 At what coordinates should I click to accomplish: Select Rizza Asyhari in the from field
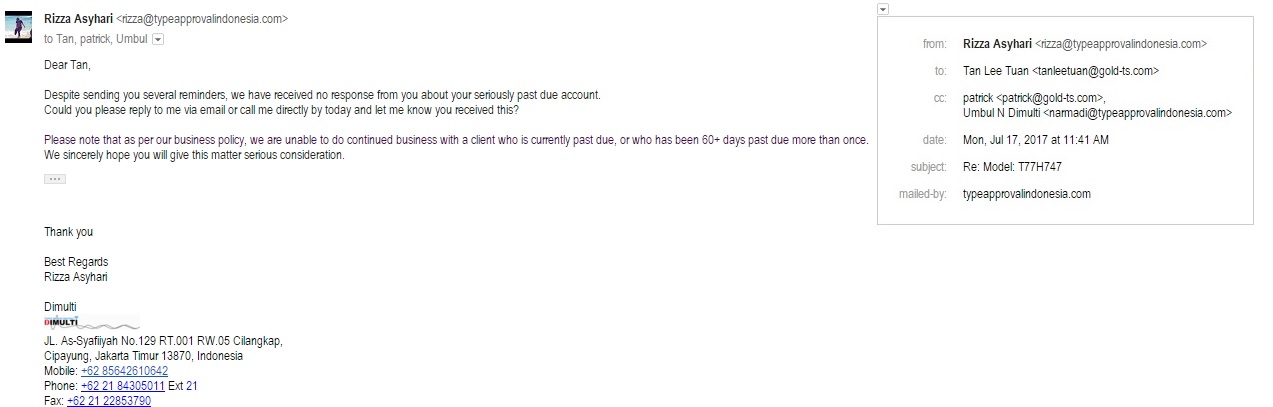coord(996,44)
